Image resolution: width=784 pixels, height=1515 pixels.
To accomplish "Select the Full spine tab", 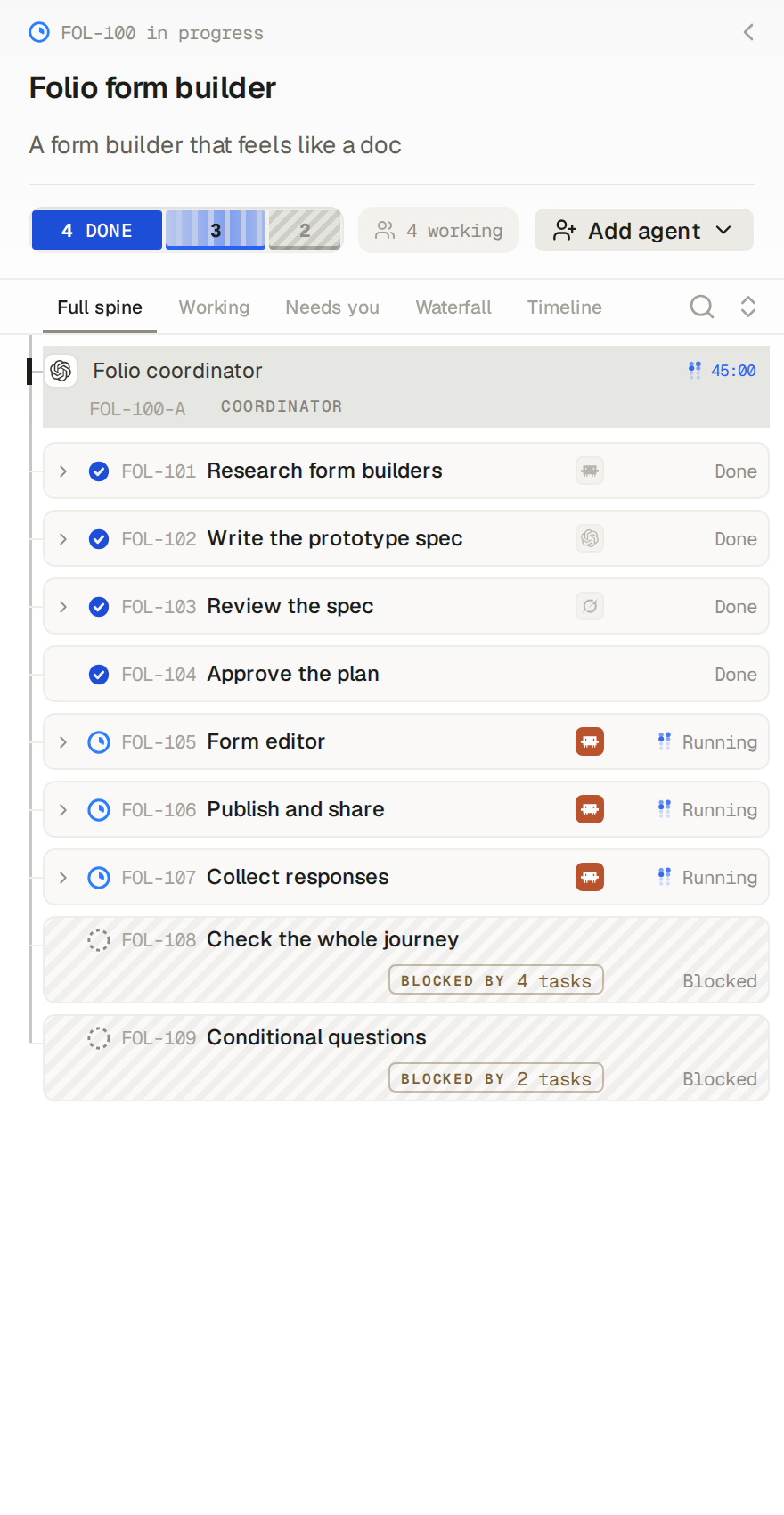I will (x=100, y=307).
